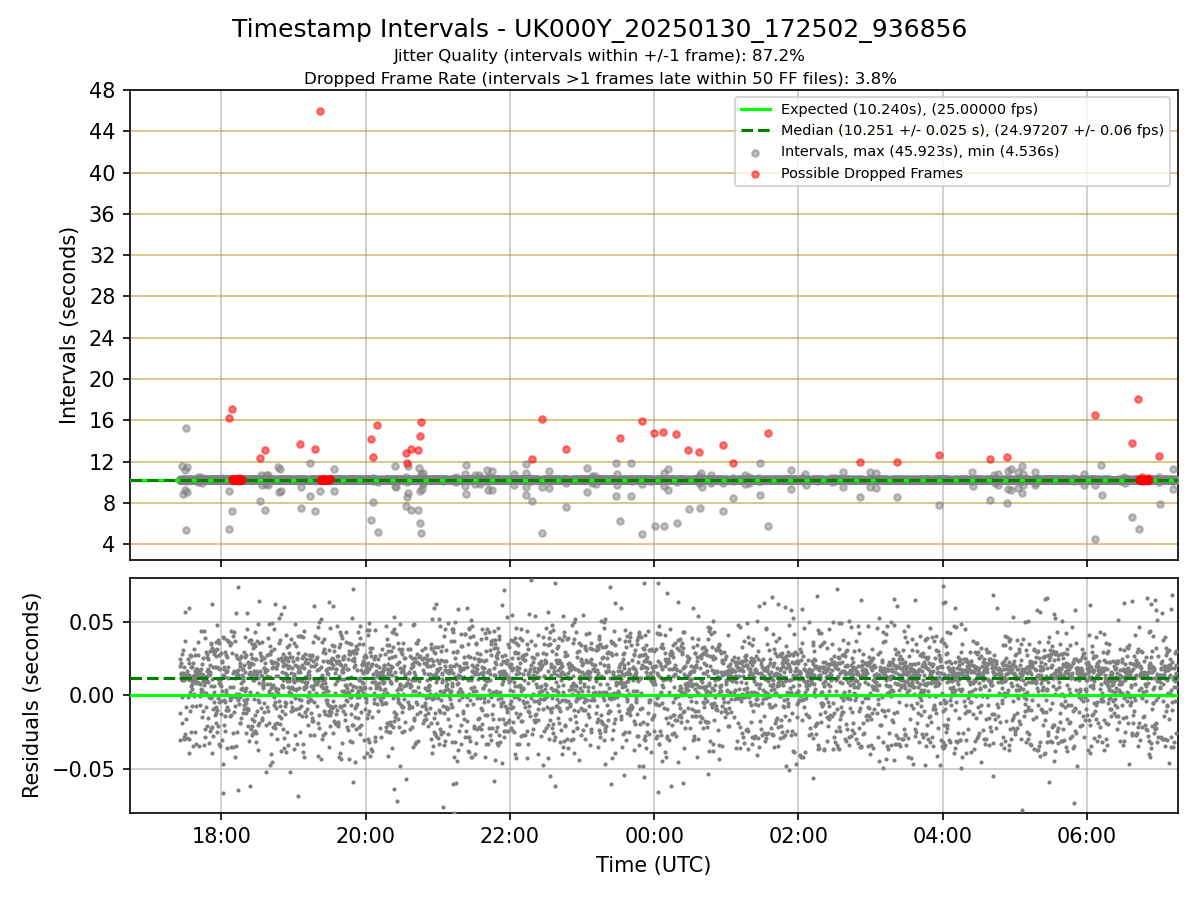The height and width of the screenshot is (900, 1200).
Task: Click the 22:00 x-axis tick label
Action: click(x=510, y=835)
